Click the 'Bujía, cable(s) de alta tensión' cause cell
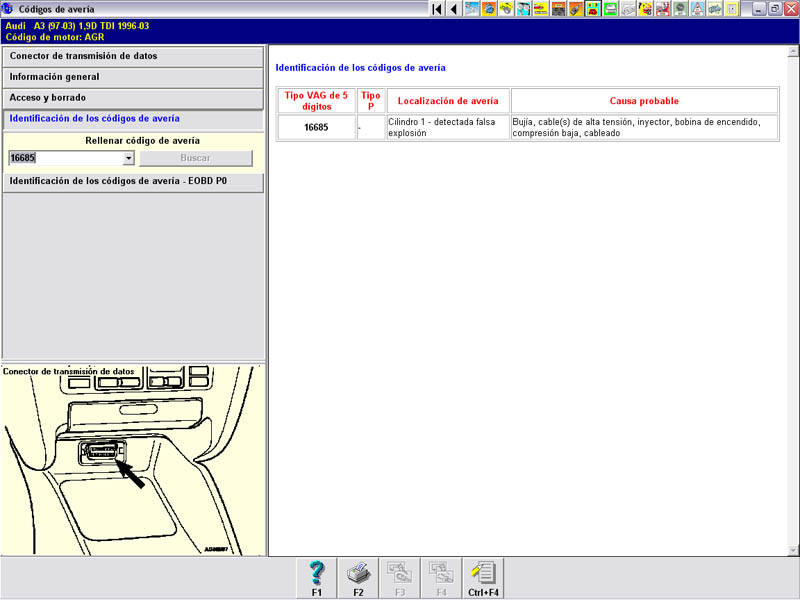This screenshot has height=600, width=800. click(644, 127)
